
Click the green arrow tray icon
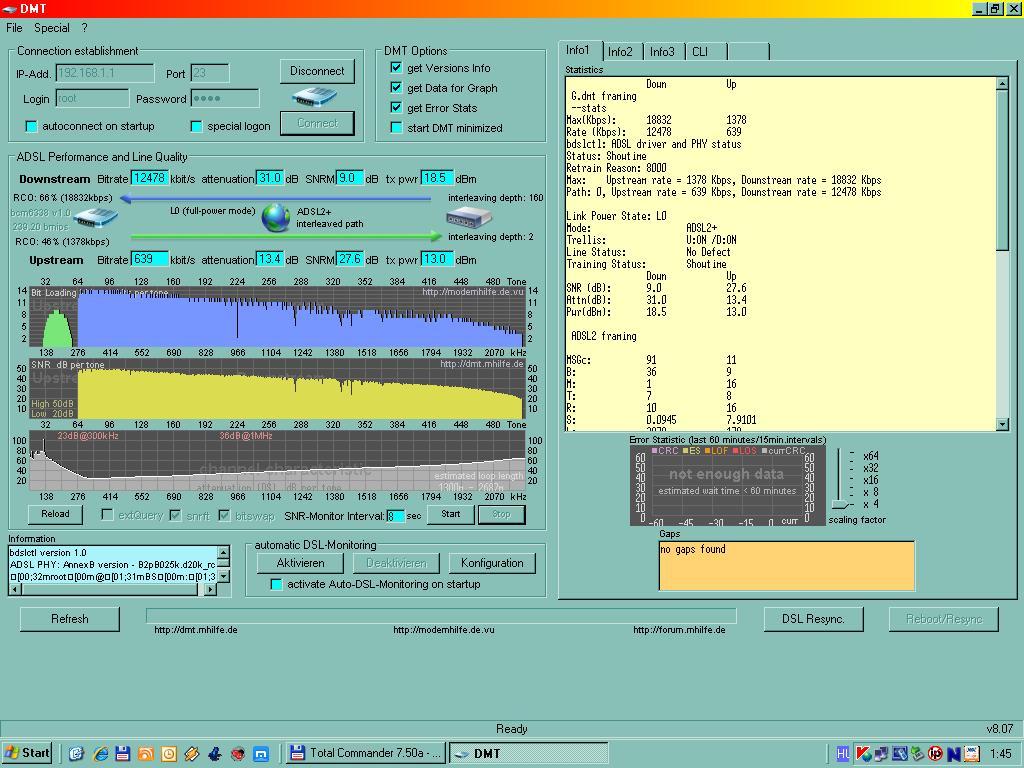pyautogui.click(x=917, y=754)
